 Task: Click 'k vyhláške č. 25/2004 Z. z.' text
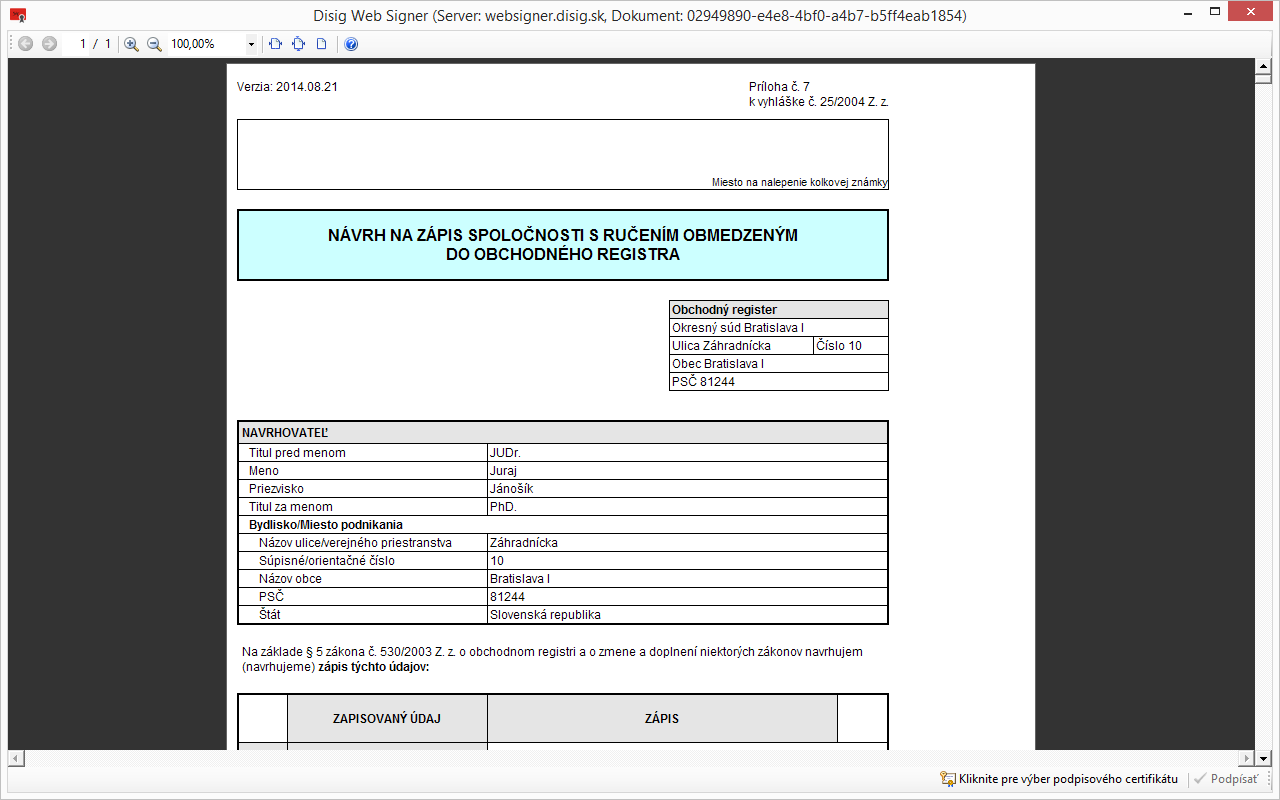coord(819,102)
